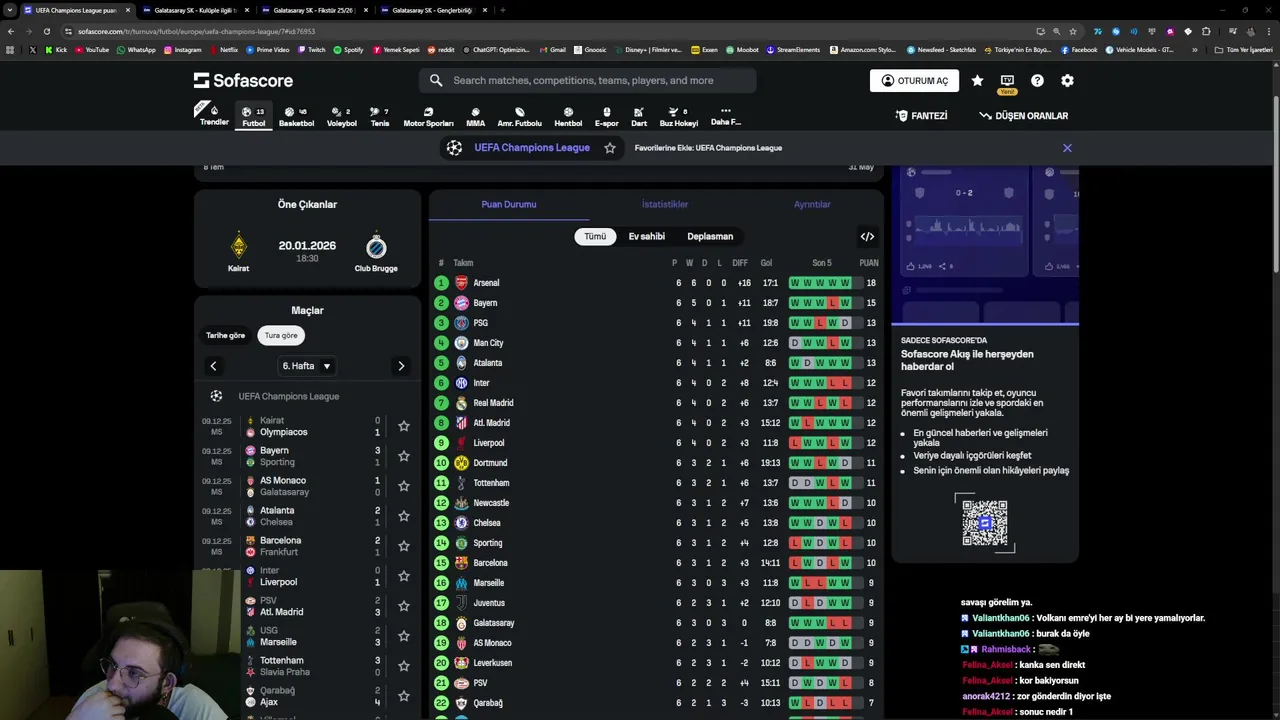This screenshot has height=720, width=1280.
Task: Select the Ev sahibi standings filter
Action: tap(646, 237)
